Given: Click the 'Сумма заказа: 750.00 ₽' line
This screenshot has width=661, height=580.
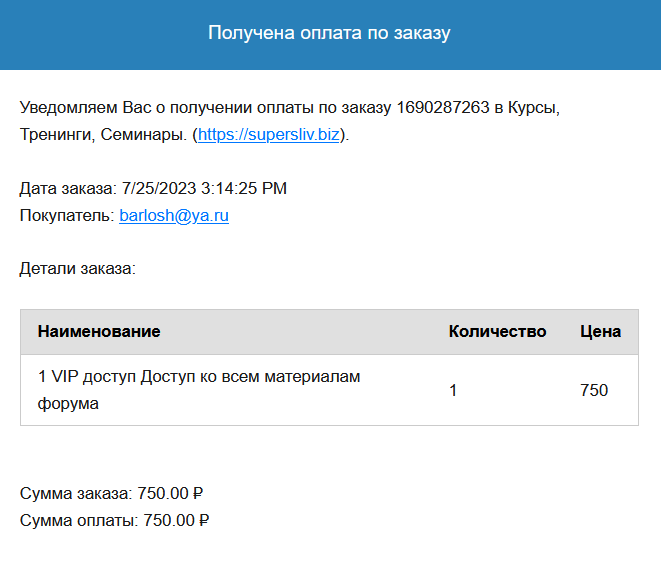Looking at the screenshot, I should click(x=111, y=493).
